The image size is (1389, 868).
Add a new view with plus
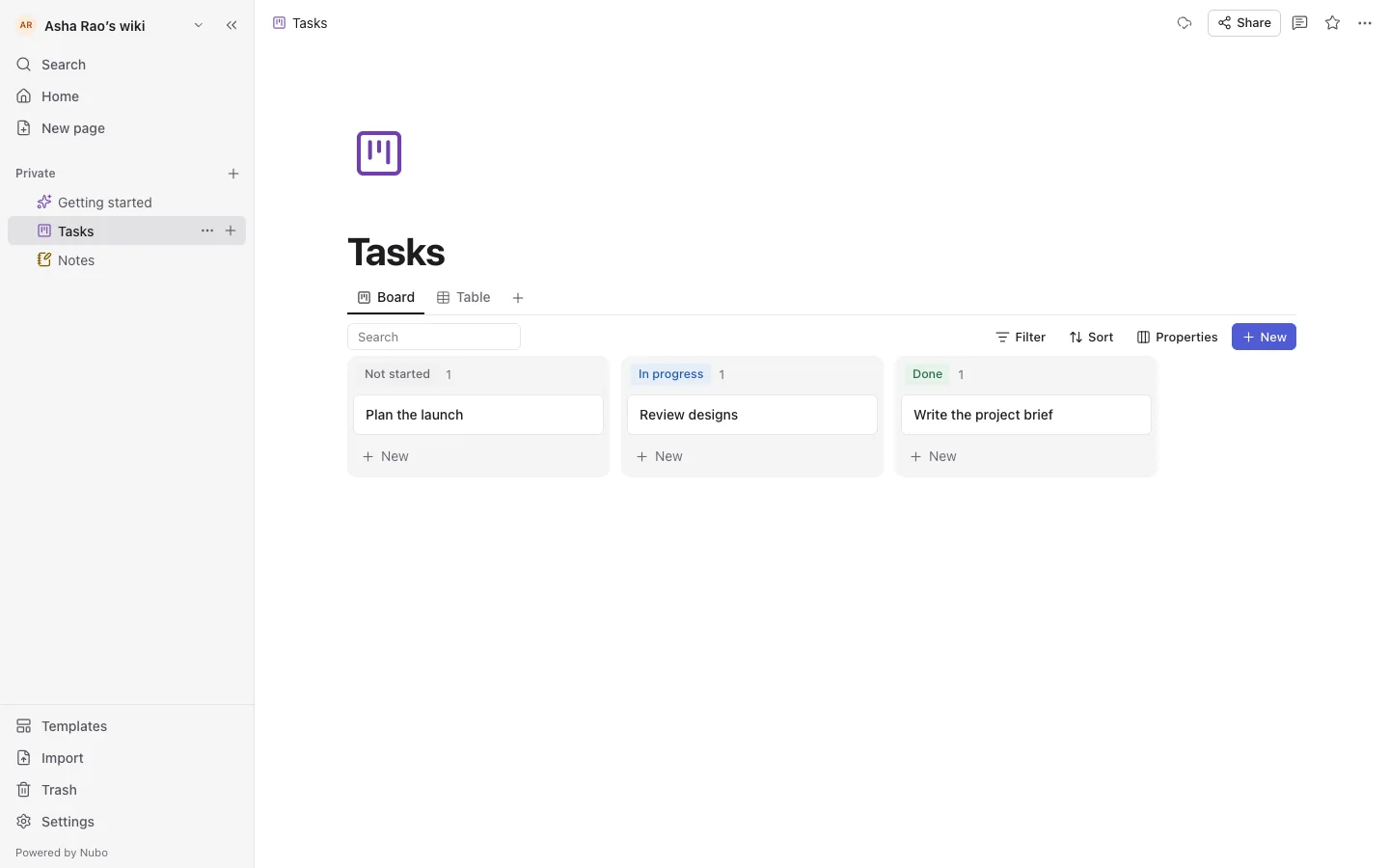pyautogui.click(x=518, y=298)
